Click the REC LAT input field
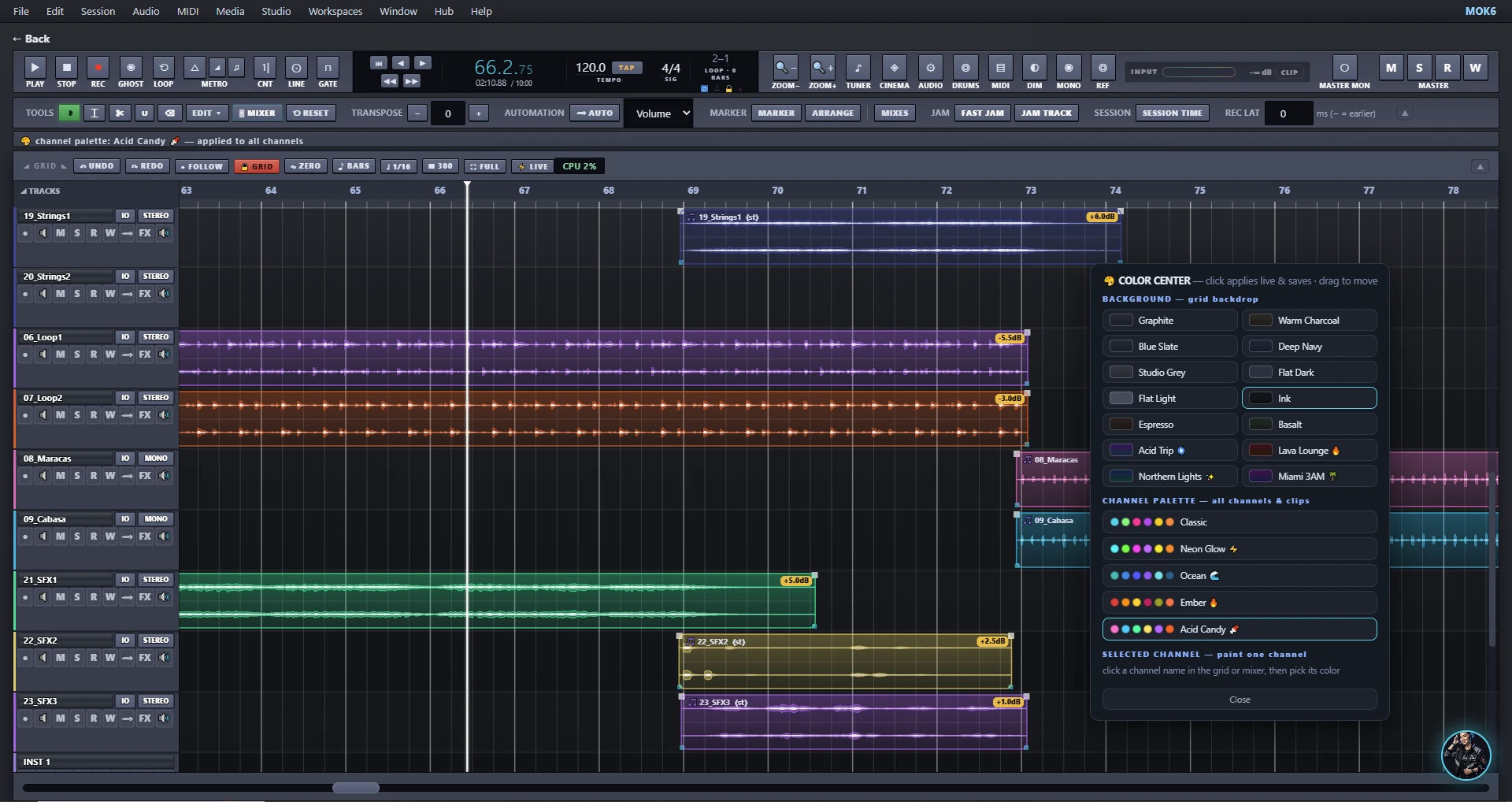Screen dimensions: 1512x802 (1288, 113)
